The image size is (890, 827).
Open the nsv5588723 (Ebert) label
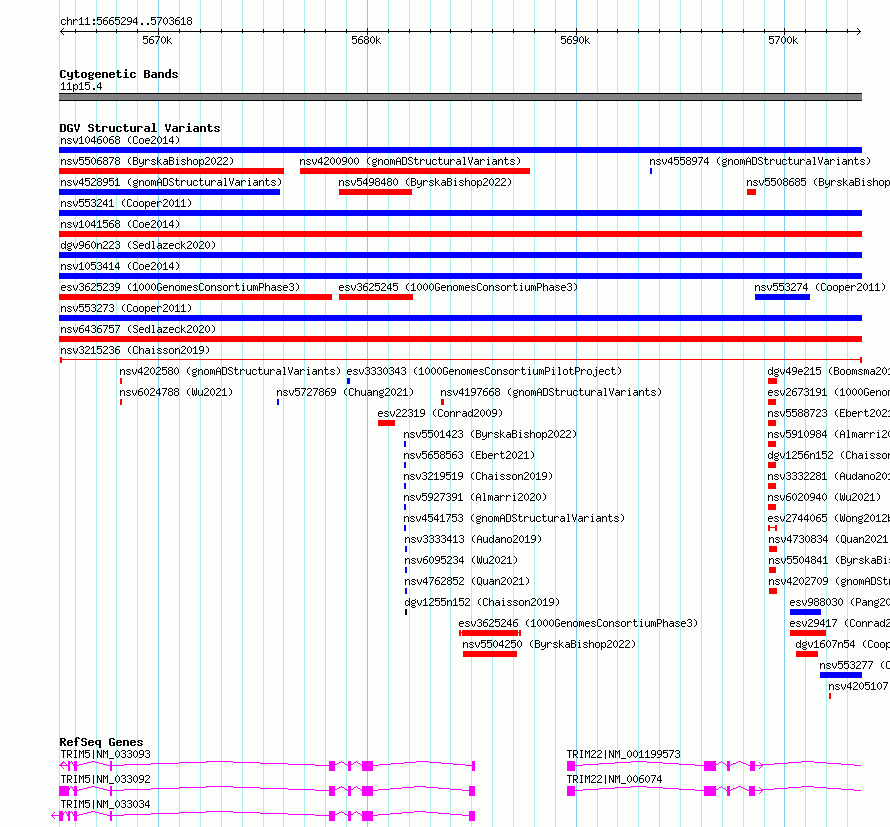click(x=829, y=413)
